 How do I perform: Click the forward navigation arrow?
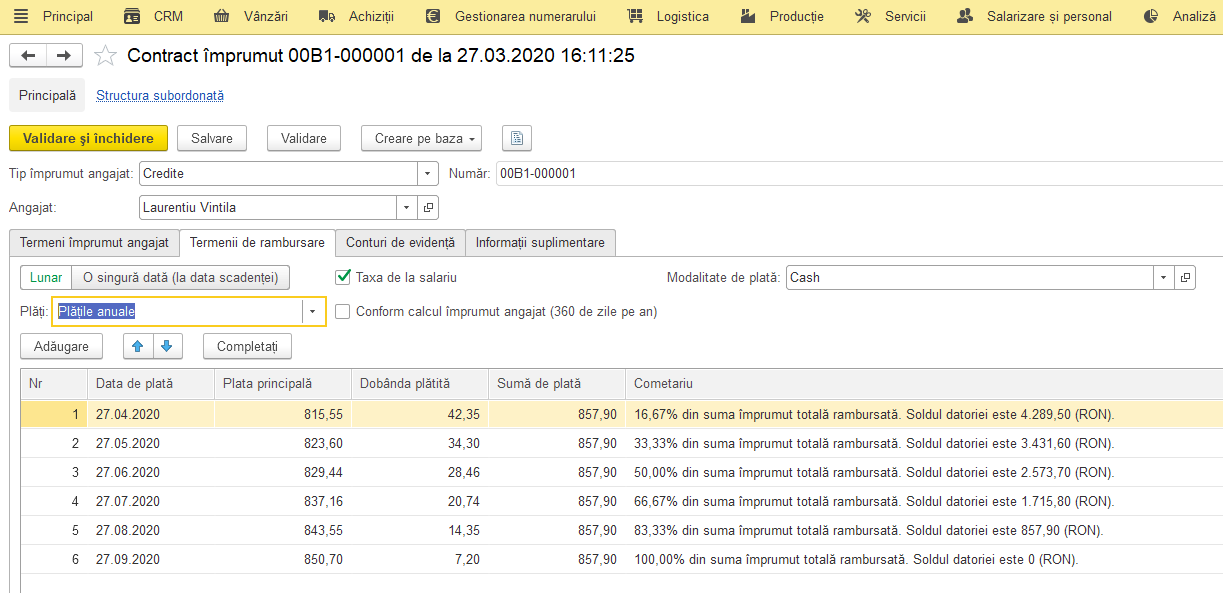click(x=64, y=56)
